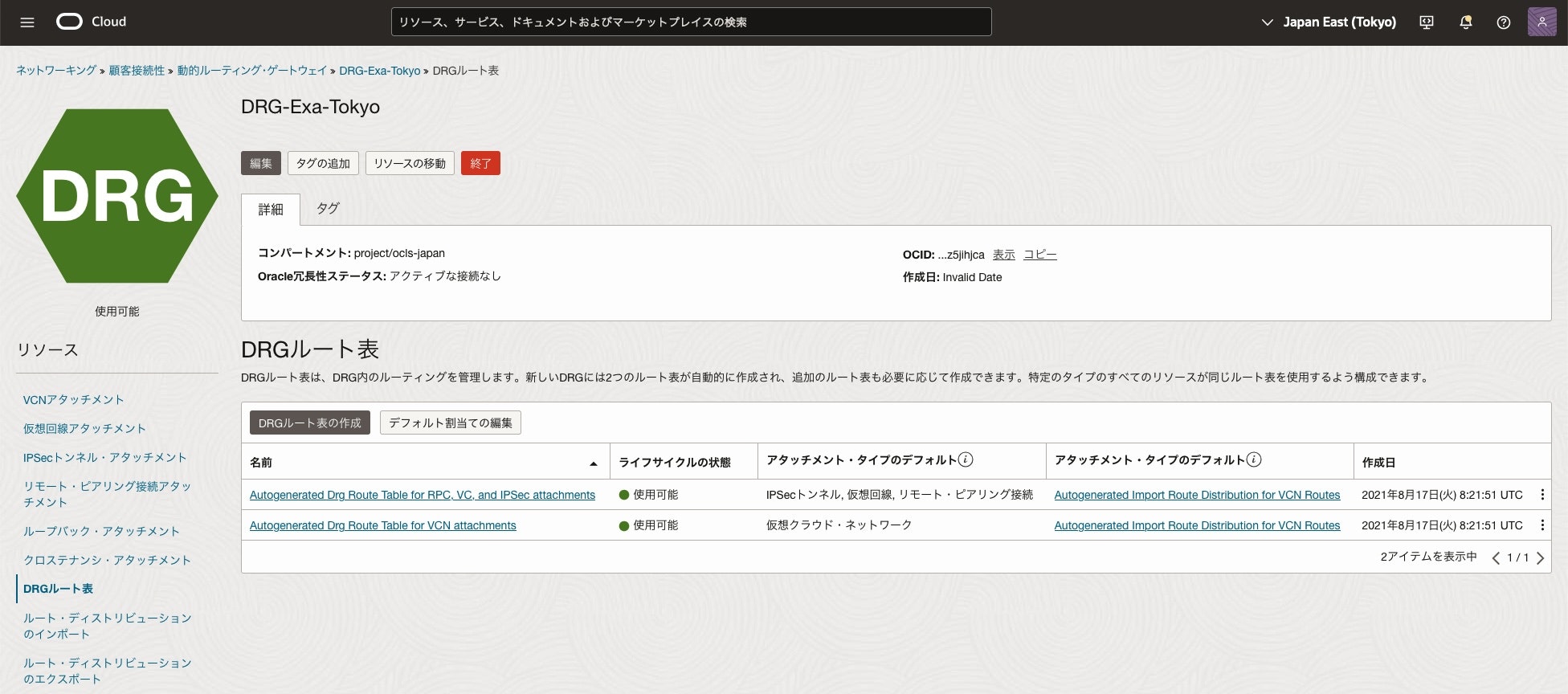Image resolution: width=1568 pixels, height=694 pixels.
Task: Click status 使用可能 in RPC row
Action: click(x=649, y=495)
